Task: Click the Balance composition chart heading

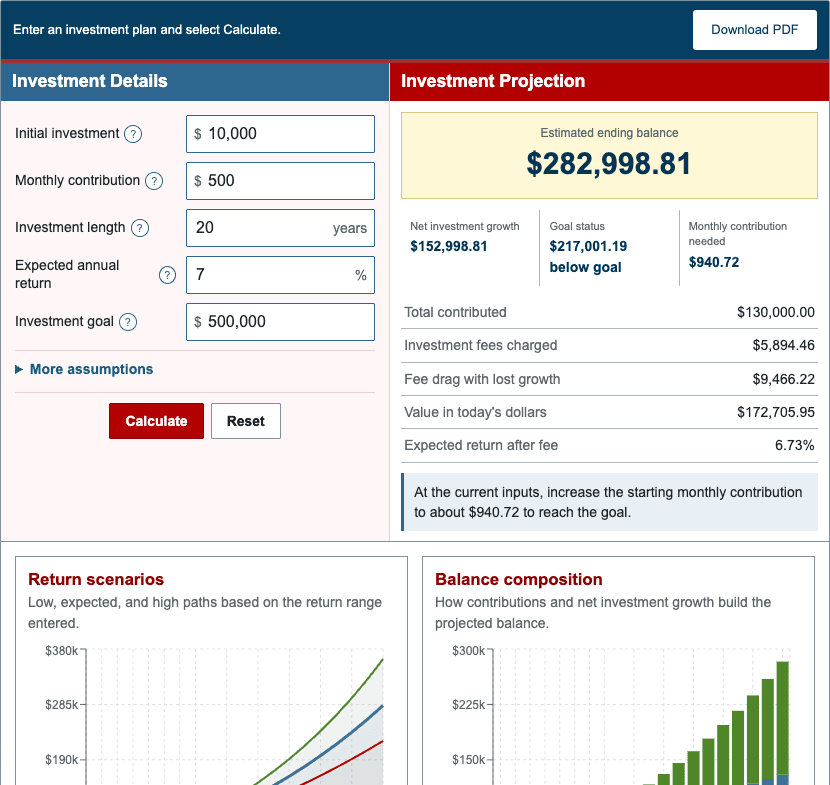Action: [x=519, y=579]
